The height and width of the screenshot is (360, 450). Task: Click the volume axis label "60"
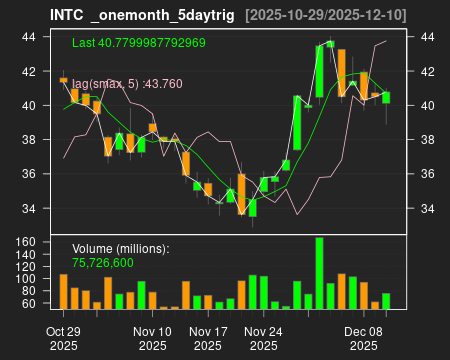29,303
